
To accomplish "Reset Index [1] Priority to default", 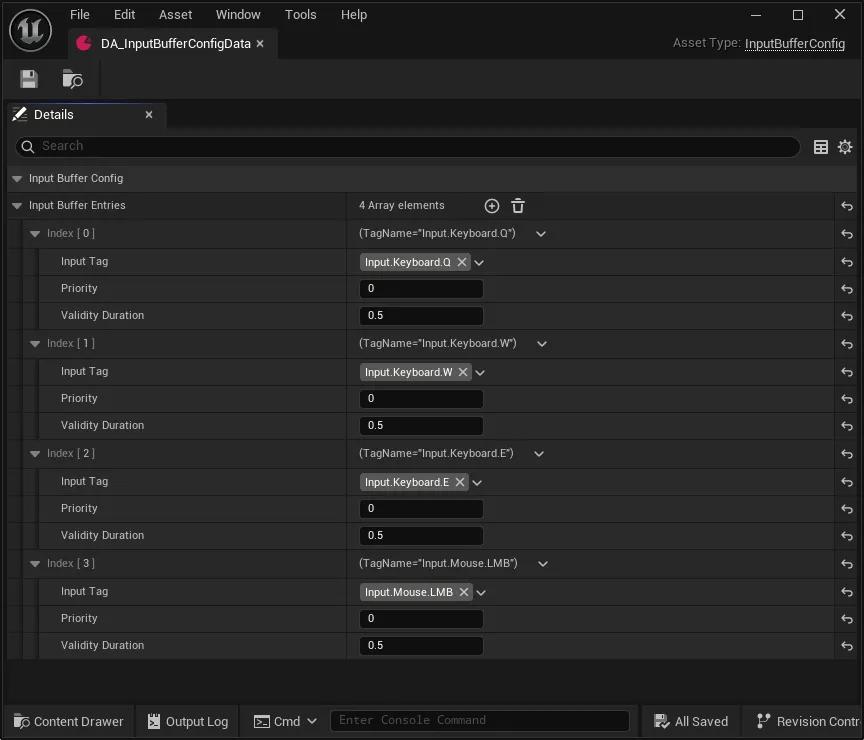I will click(847, 399).
